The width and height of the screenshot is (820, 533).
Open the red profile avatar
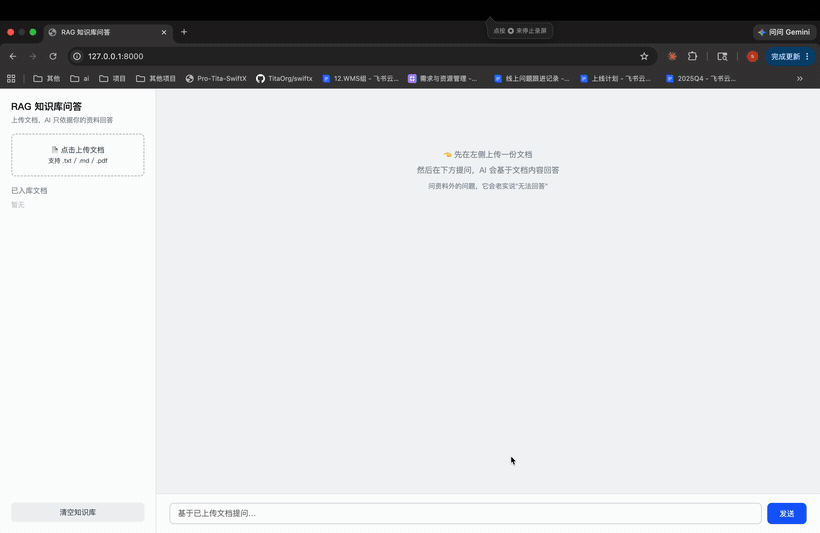(x=753, y=56)
